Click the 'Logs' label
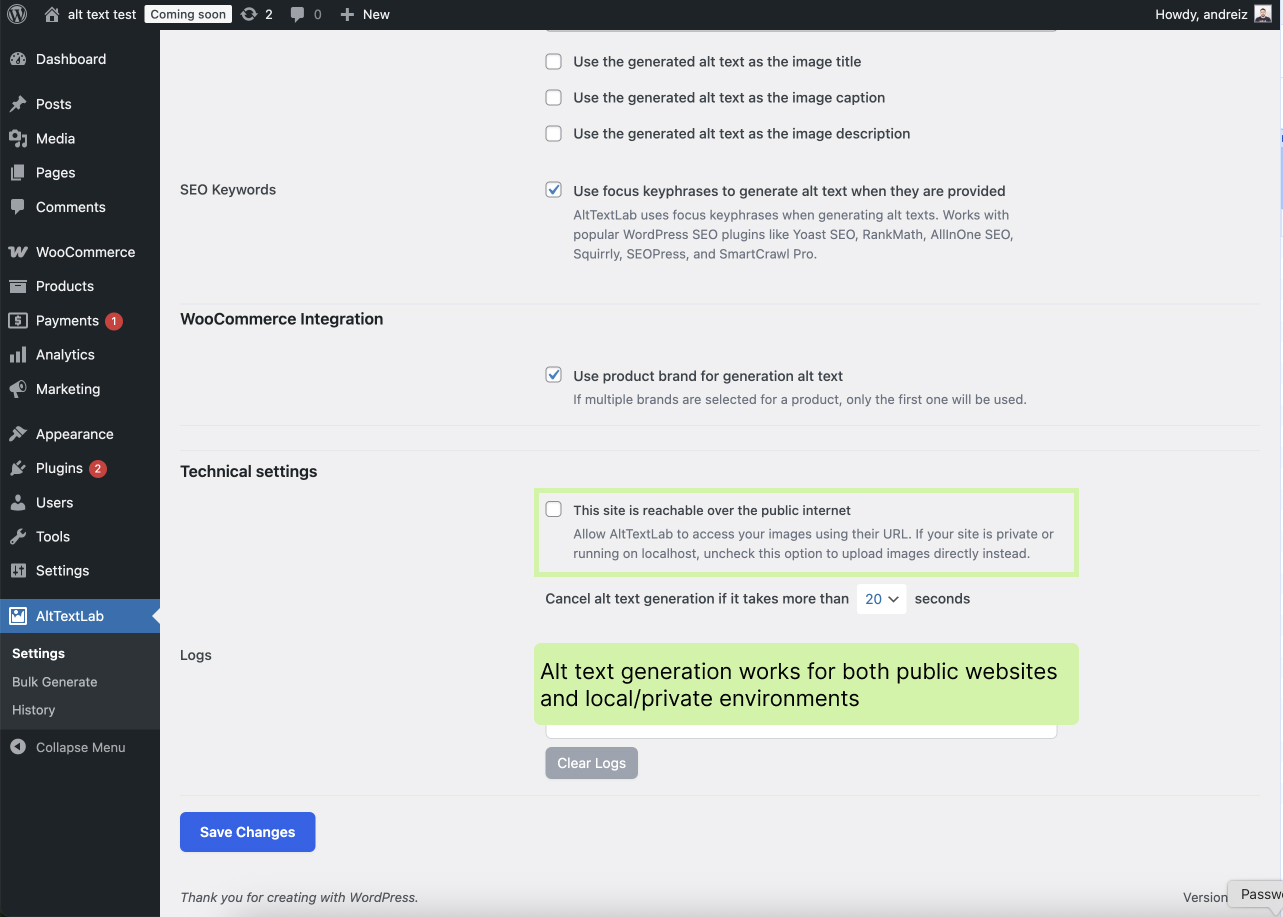The width and height of the screenshot is (1283, 917). pos(196,655)
